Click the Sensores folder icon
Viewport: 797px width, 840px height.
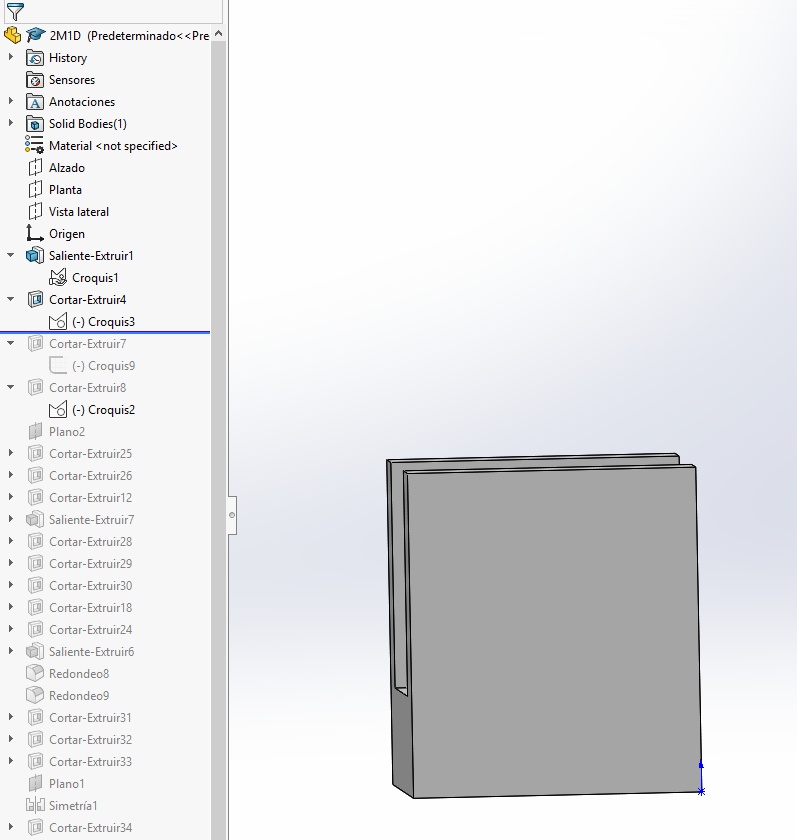click(x=35, y=80)
